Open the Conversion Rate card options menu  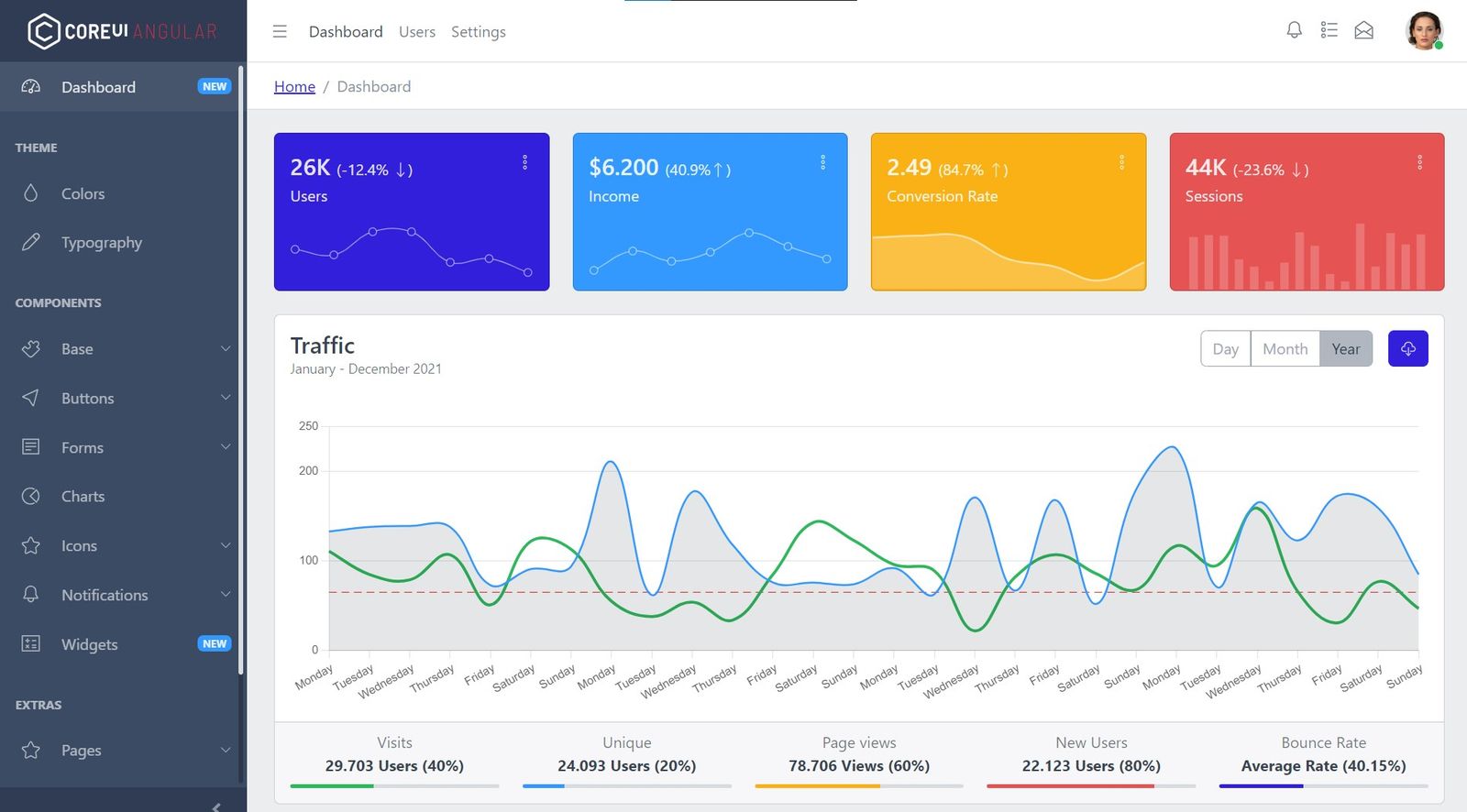point(1121,162)
